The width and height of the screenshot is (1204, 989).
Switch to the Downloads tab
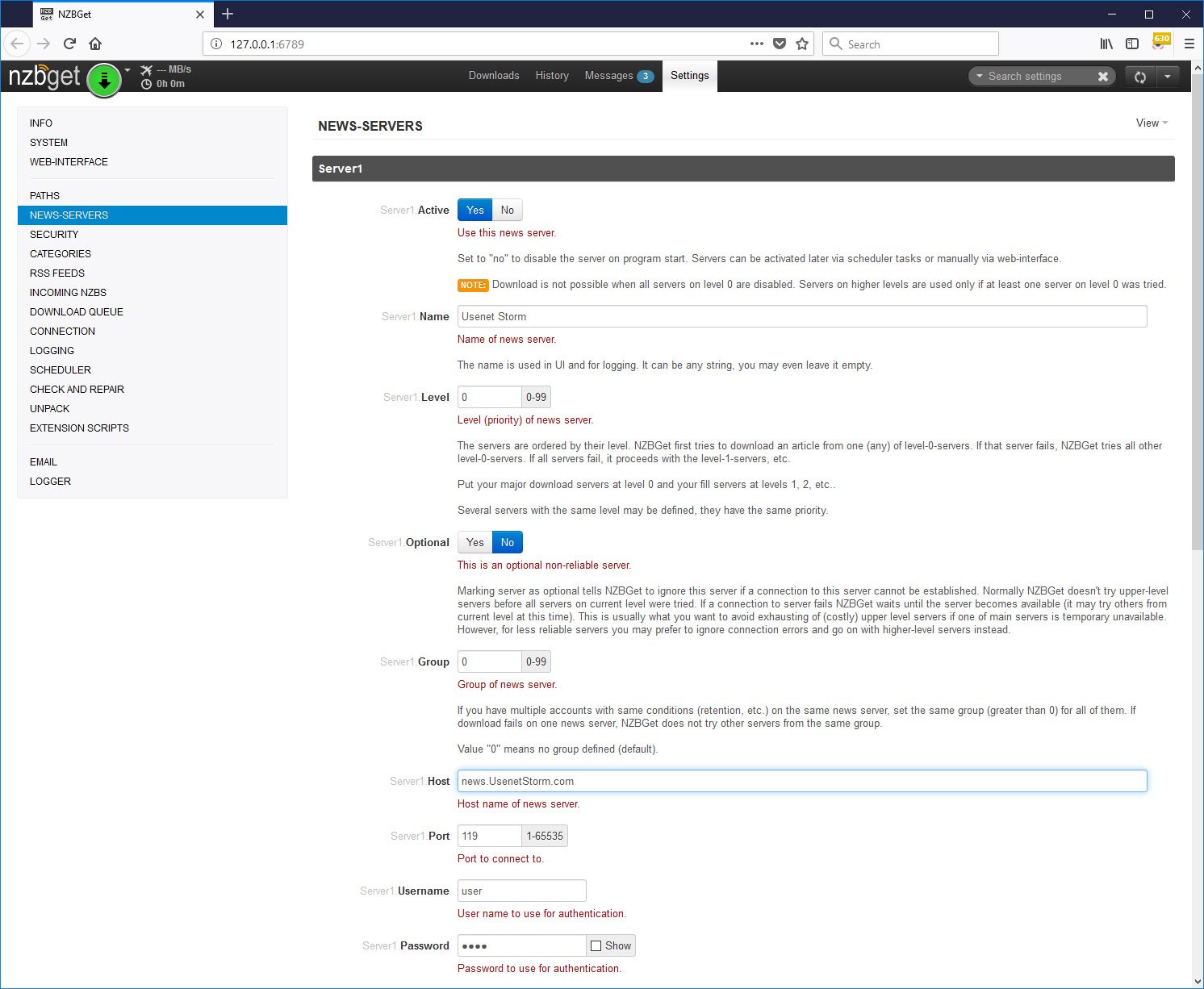pos(494,75)
